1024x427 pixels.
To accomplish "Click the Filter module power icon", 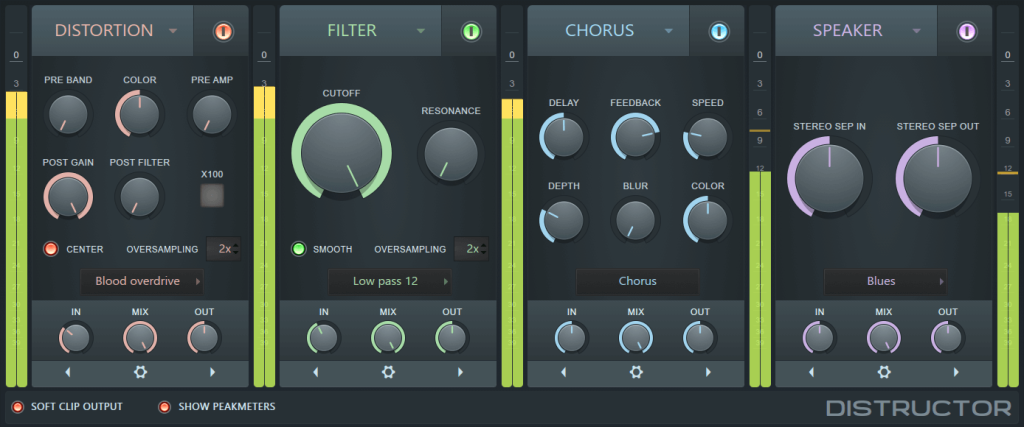I will coord(471,31).
